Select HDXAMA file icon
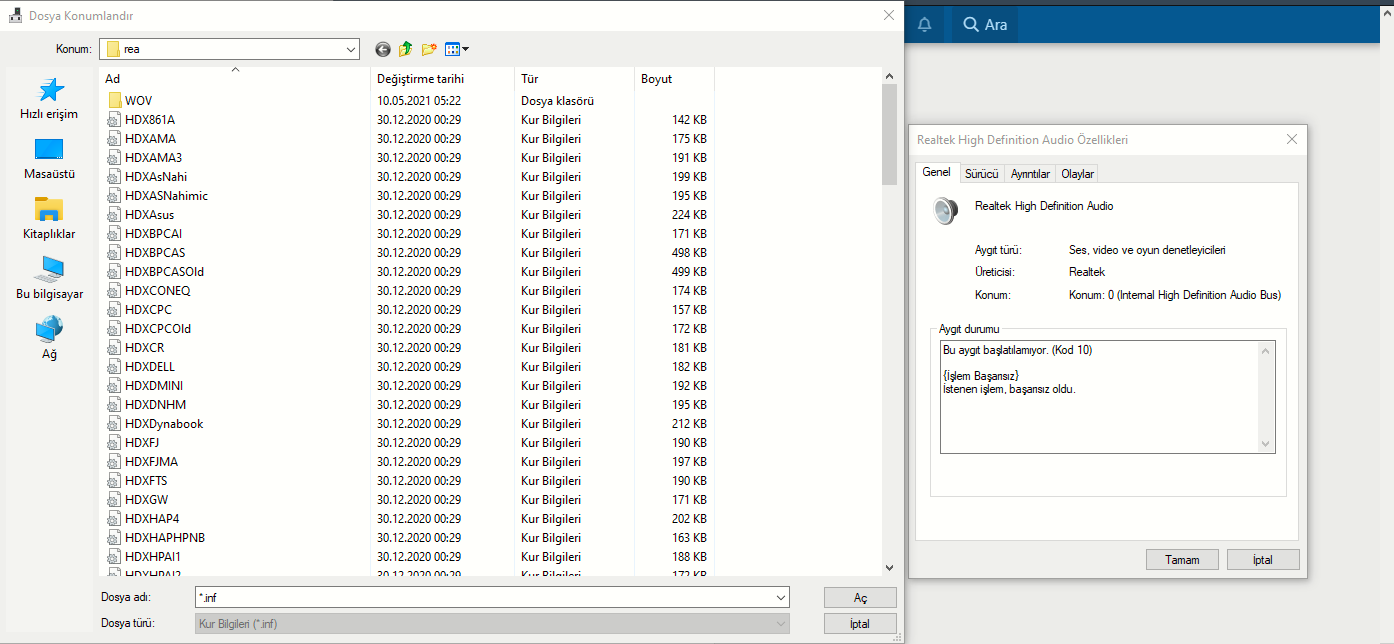 114,139
